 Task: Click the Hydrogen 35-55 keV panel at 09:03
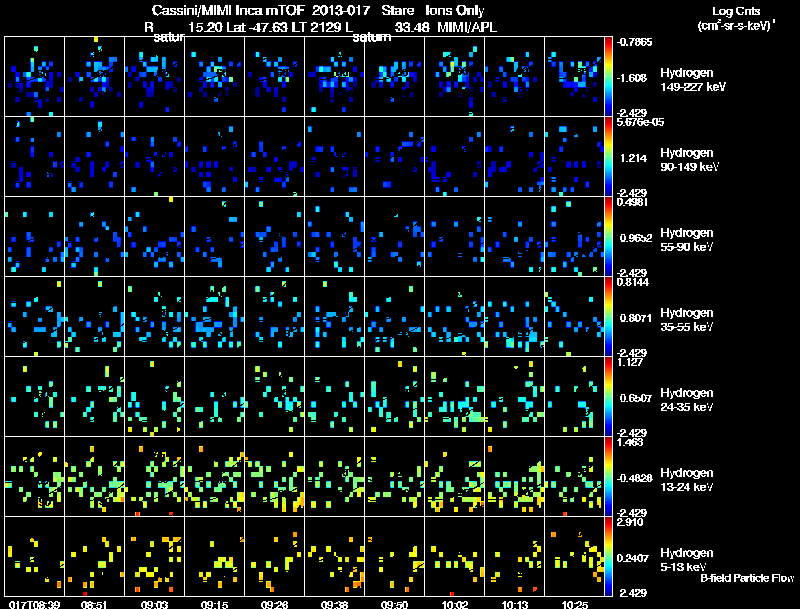pos(155,316)
